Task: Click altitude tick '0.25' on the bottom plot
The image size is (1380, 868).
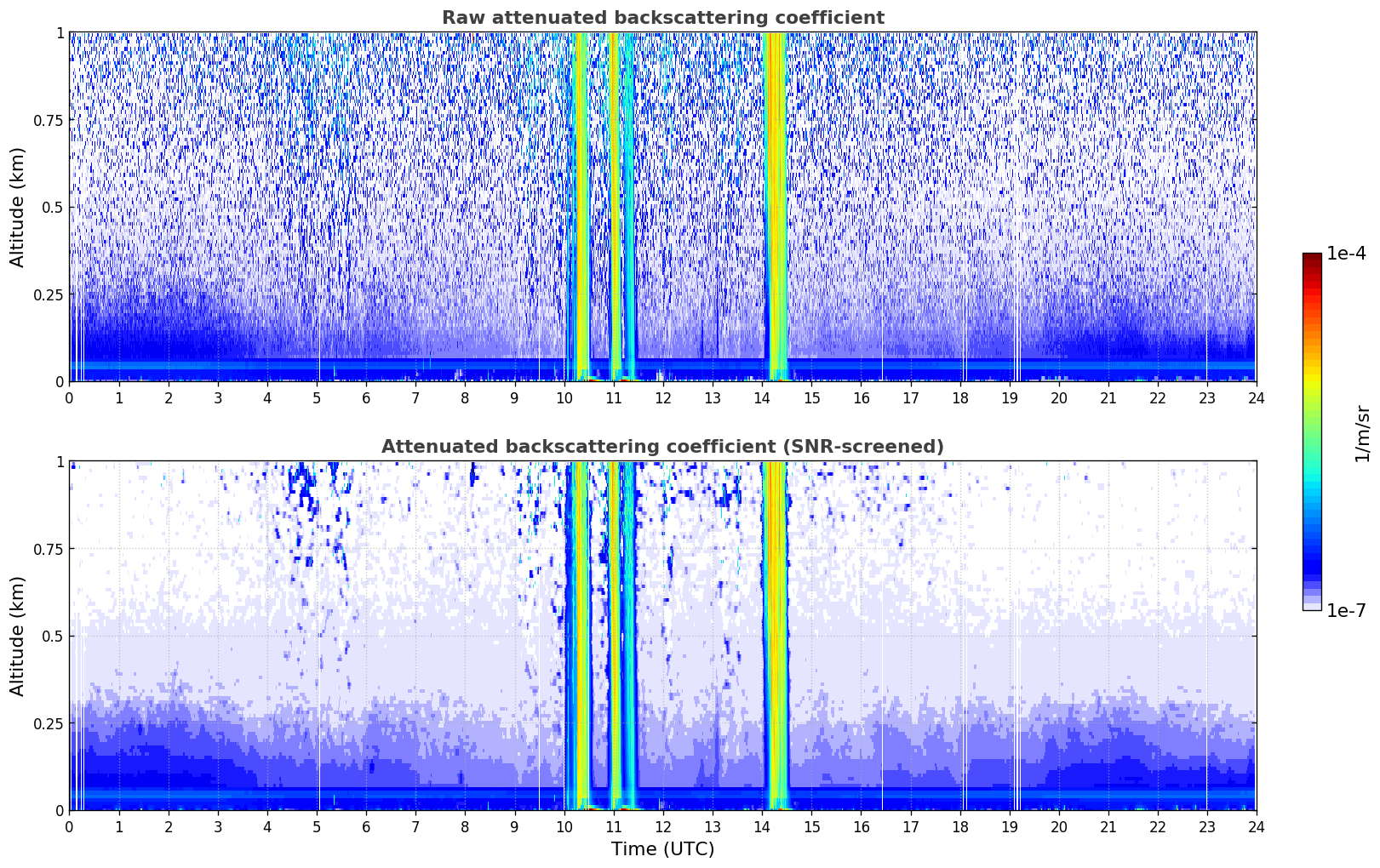Action: [49, 723]
